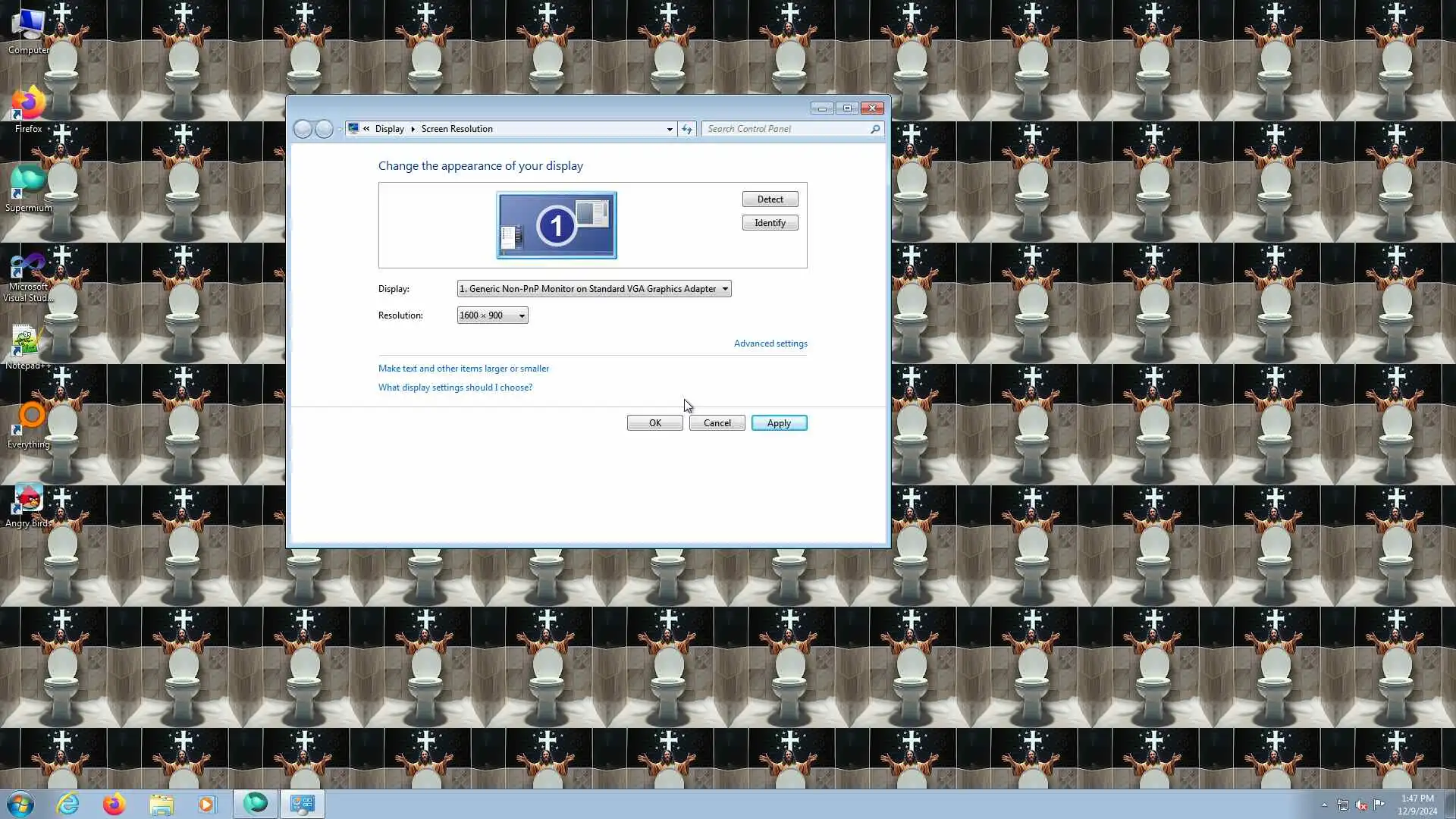1456x819 pixels.
Task: Select the monitor 1 thumbnail
Action: click(556, 225)
